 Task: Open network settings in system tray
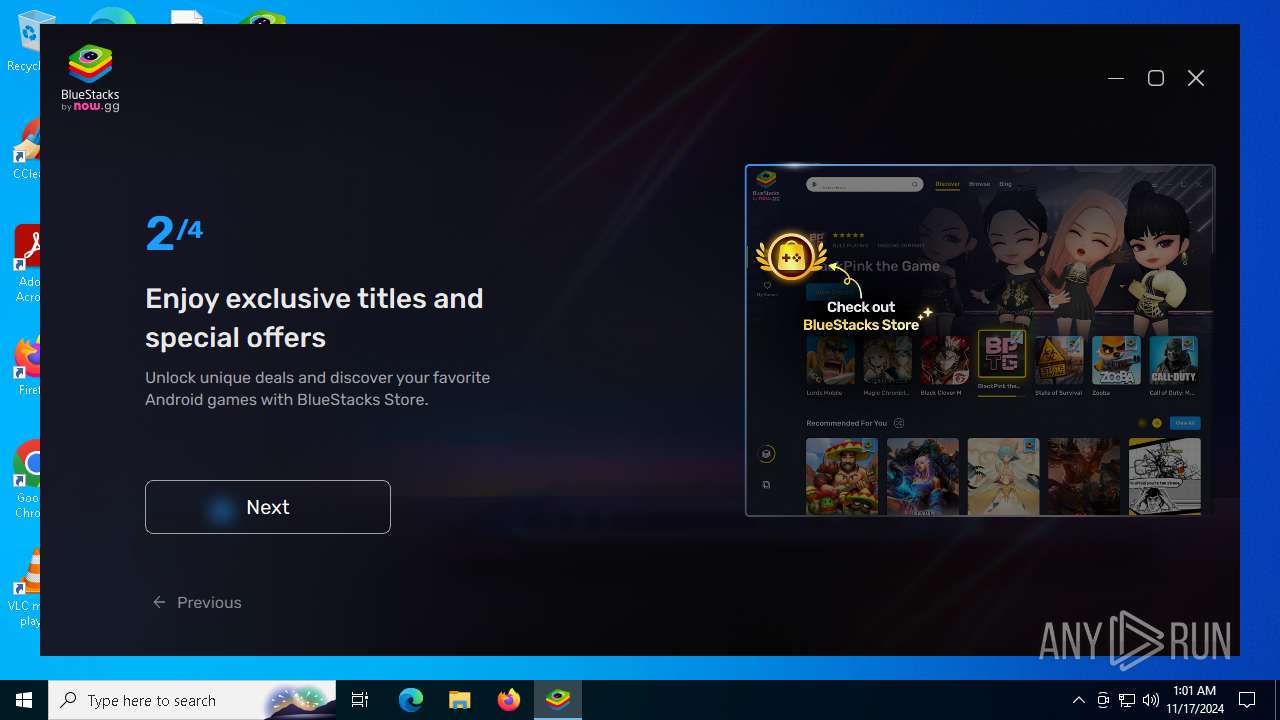click(1127, 700)
